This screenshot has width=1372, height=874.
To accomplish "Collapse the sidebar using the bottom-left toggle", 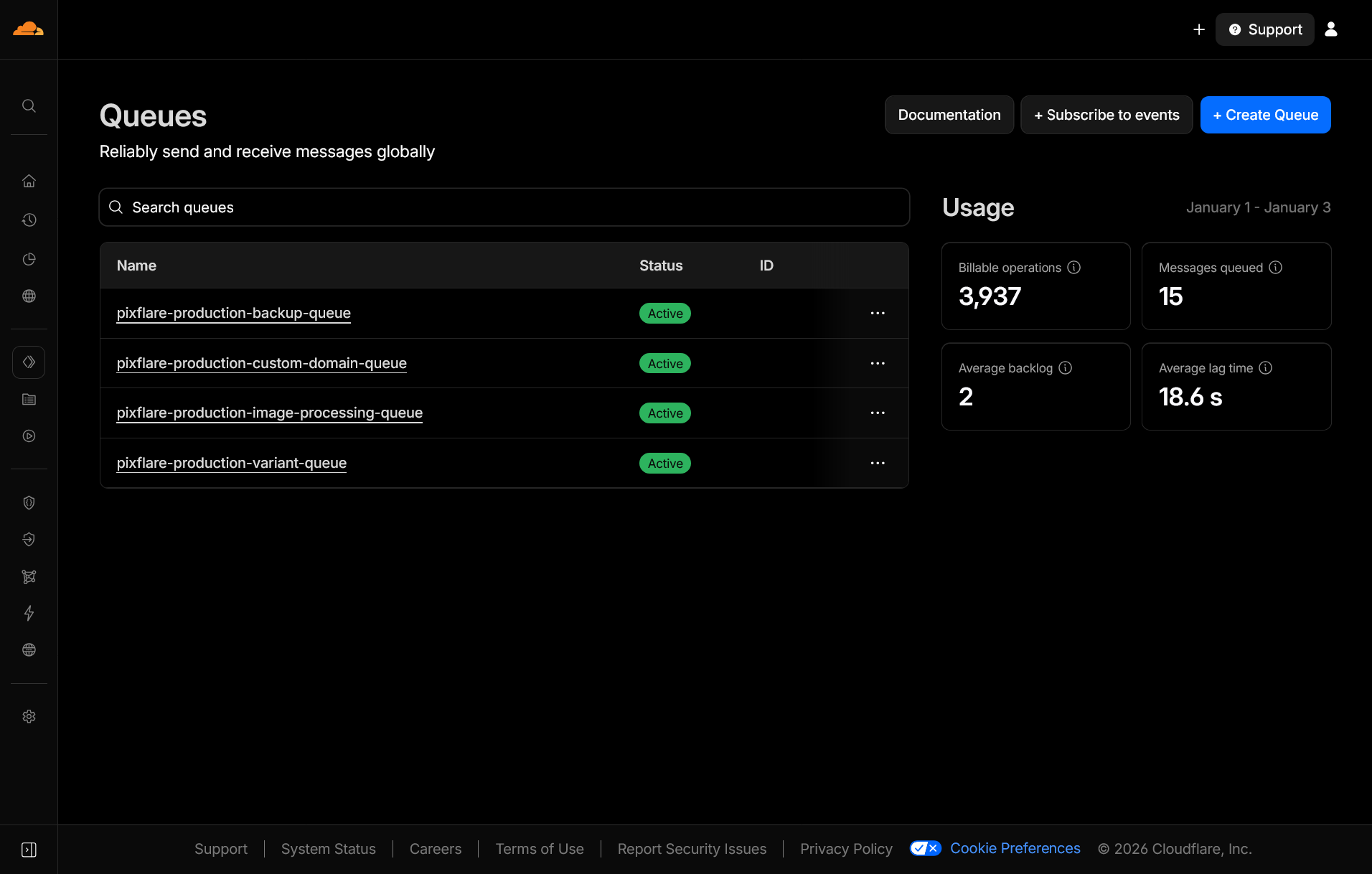I will tap(29, 849).
